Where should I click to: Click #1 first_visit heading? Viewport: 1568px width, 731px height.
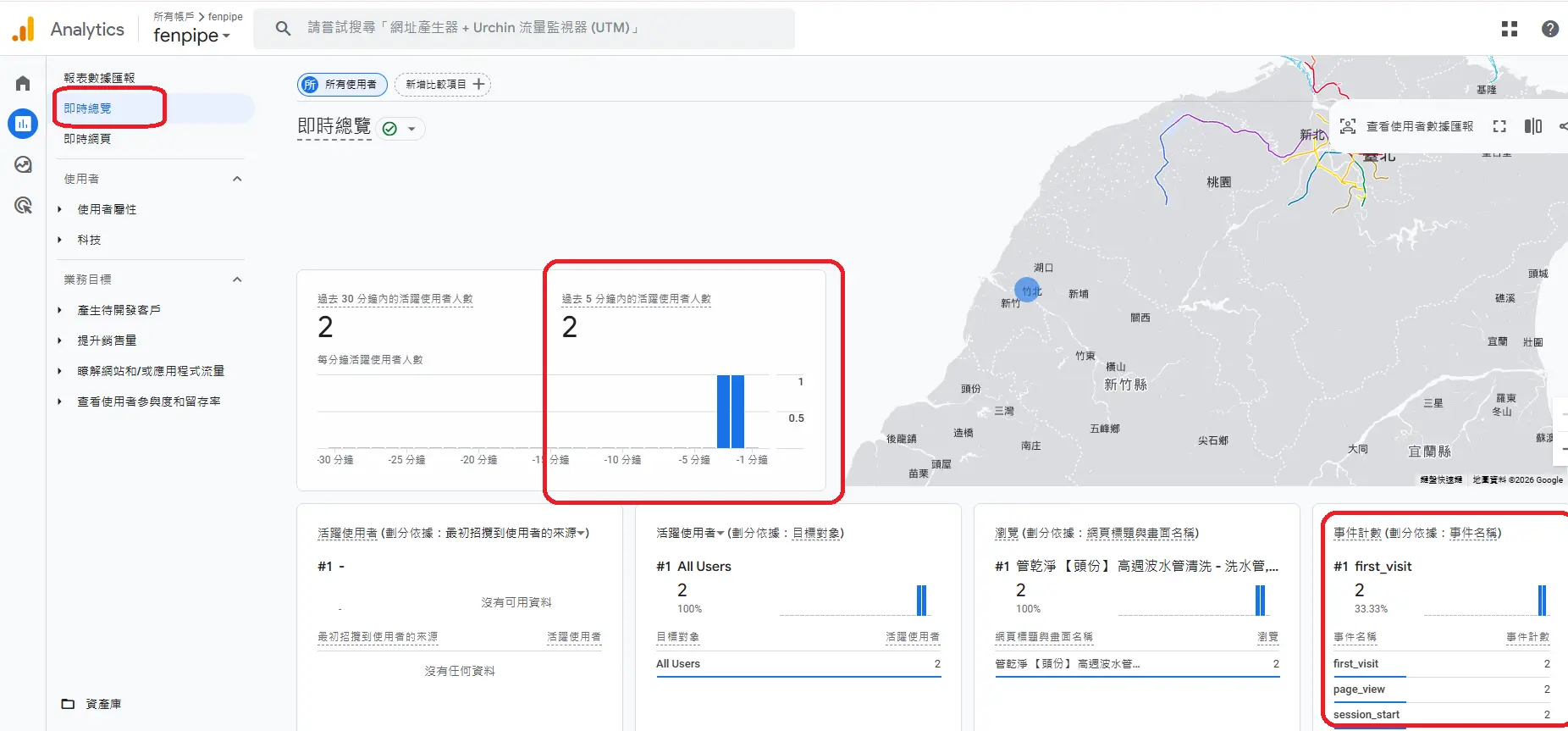(x=1372, y=567)
